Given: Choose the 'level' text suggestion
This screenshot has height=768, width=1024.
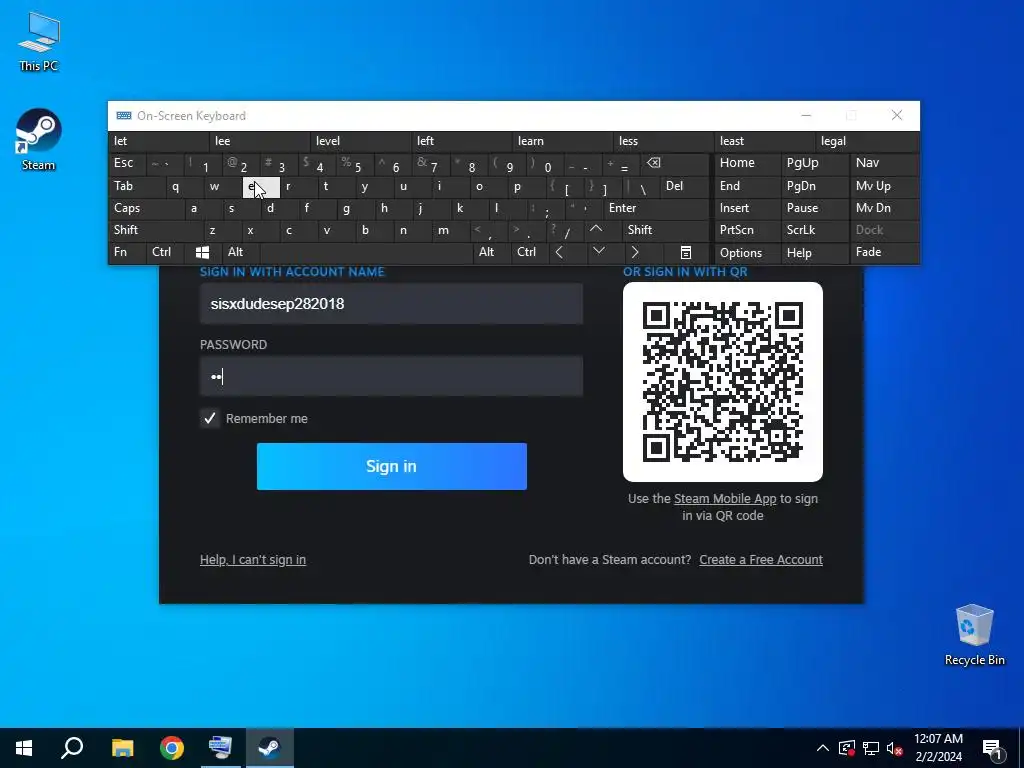Looking at the screenshot, I should [x=362, y=141].
